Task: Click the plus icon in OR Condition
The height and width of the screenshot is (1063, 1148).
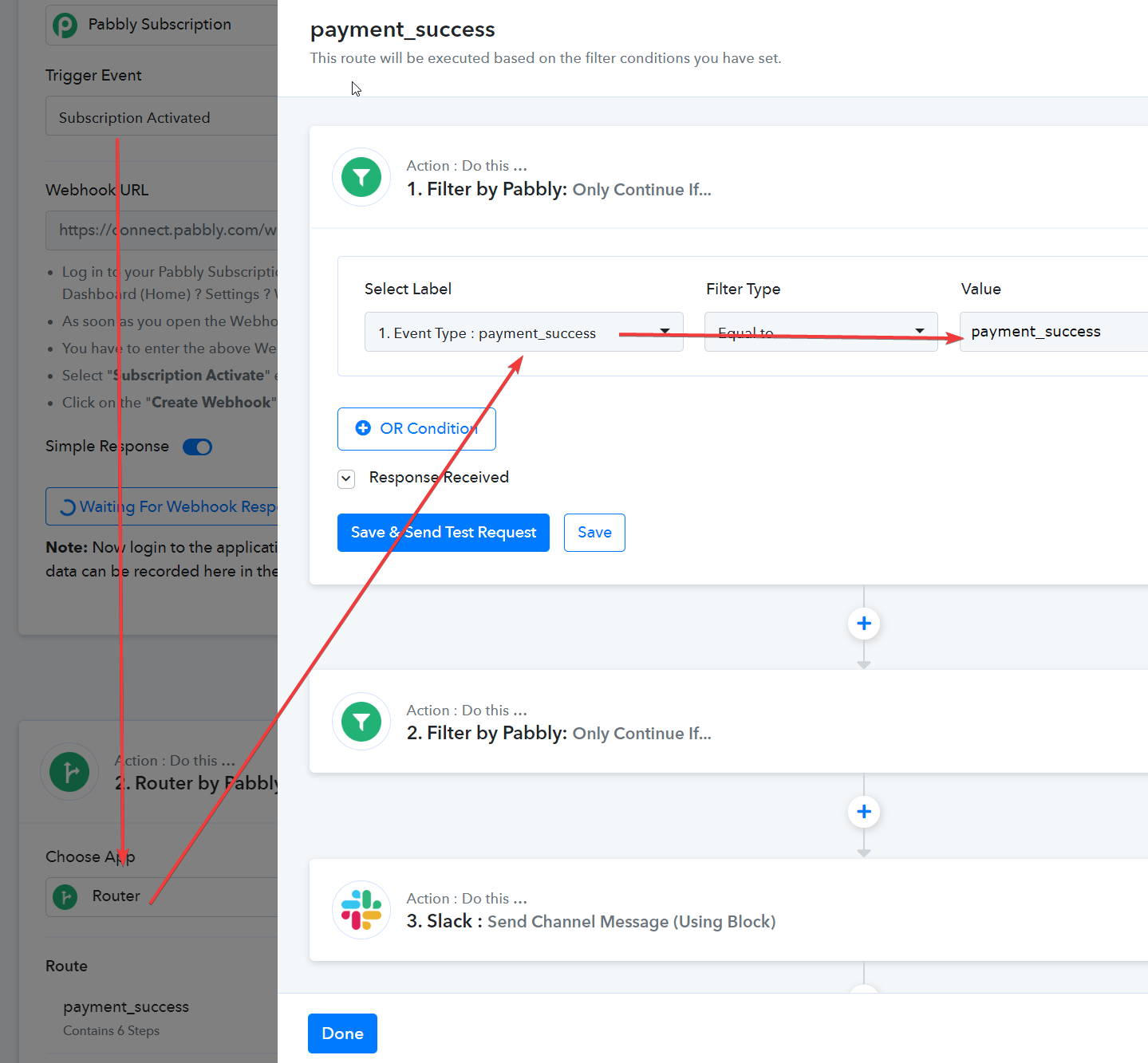Action: 363,428
